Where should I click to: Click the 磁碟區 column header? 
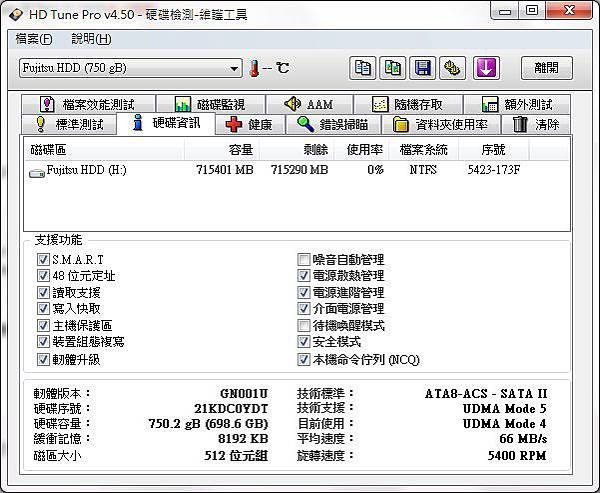click(104, 150)
